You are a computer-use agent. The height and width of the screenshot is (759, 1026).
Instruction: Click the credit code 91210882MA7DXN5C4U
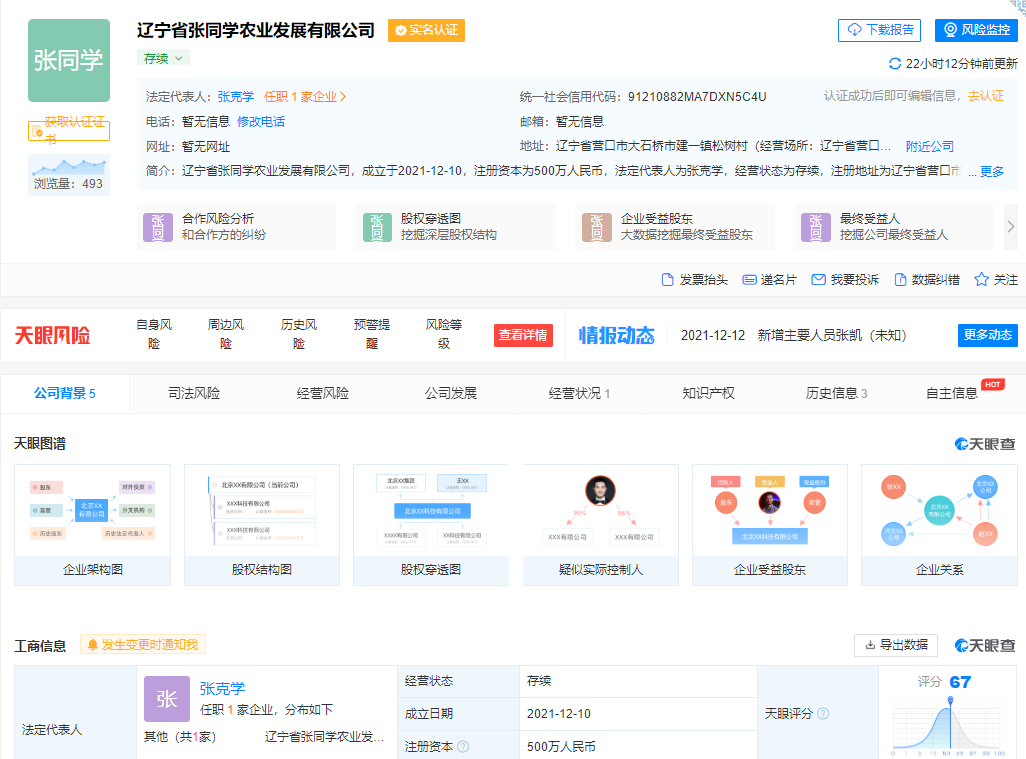click(697, 97)
